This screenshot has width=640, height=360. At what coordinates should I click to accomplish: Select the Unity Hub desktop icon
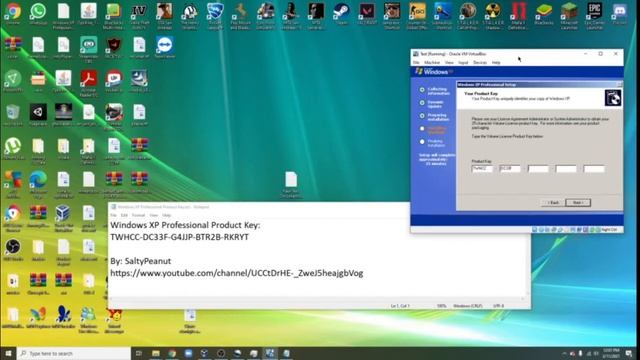click(x=38, y=113)
